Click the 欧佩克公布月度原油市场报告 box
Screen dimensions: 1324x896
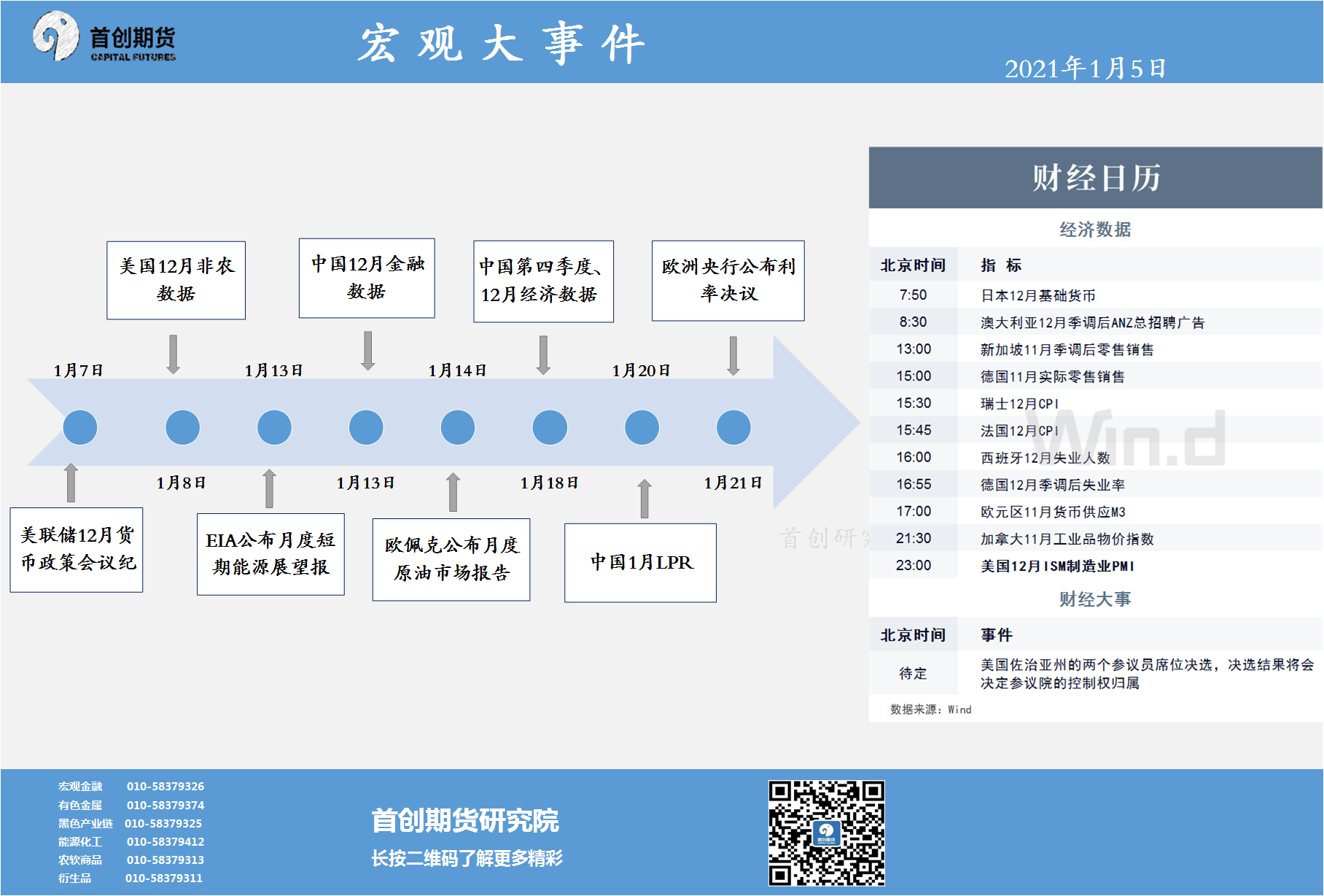click(451, 560)
